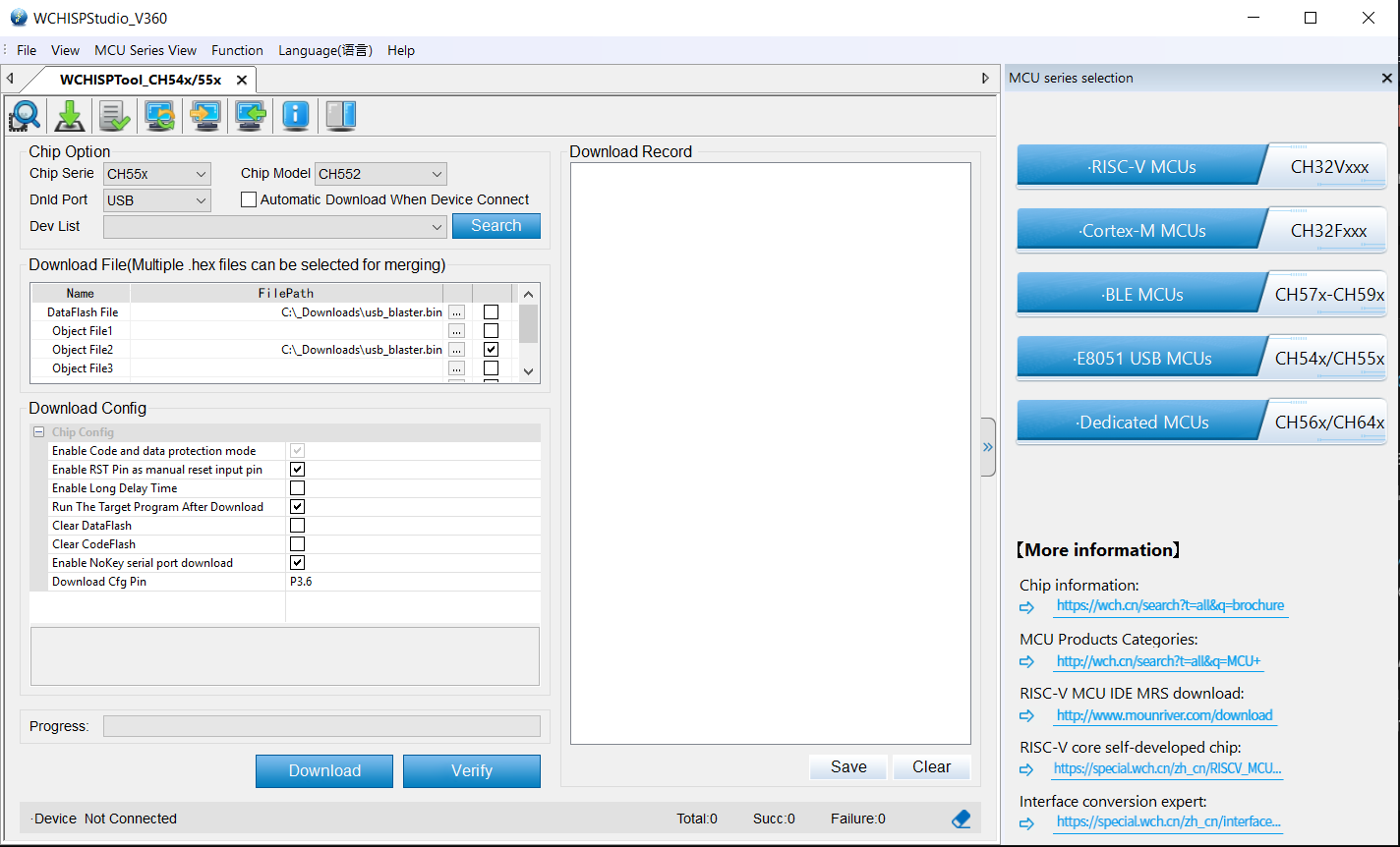Open the blue info toolbar icon
The image size is (1400, 847).
[x=296, y=116]
